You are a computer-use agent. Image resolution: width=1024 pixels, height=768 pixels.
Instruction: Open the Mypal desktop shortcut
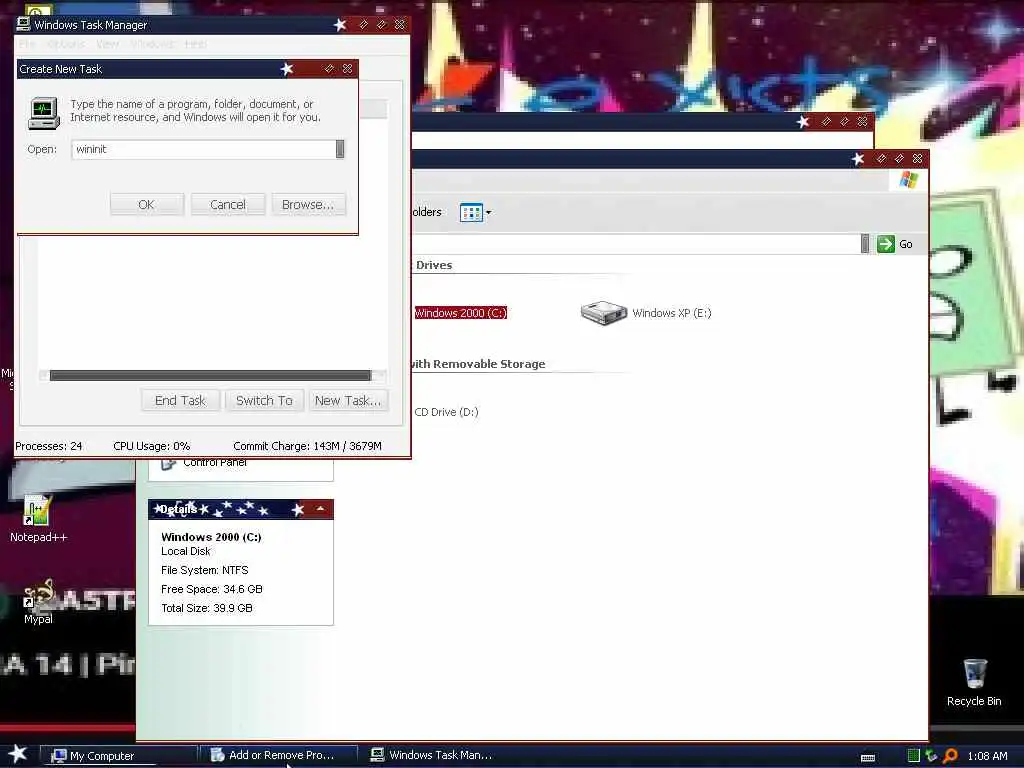[x=40, y=594]
